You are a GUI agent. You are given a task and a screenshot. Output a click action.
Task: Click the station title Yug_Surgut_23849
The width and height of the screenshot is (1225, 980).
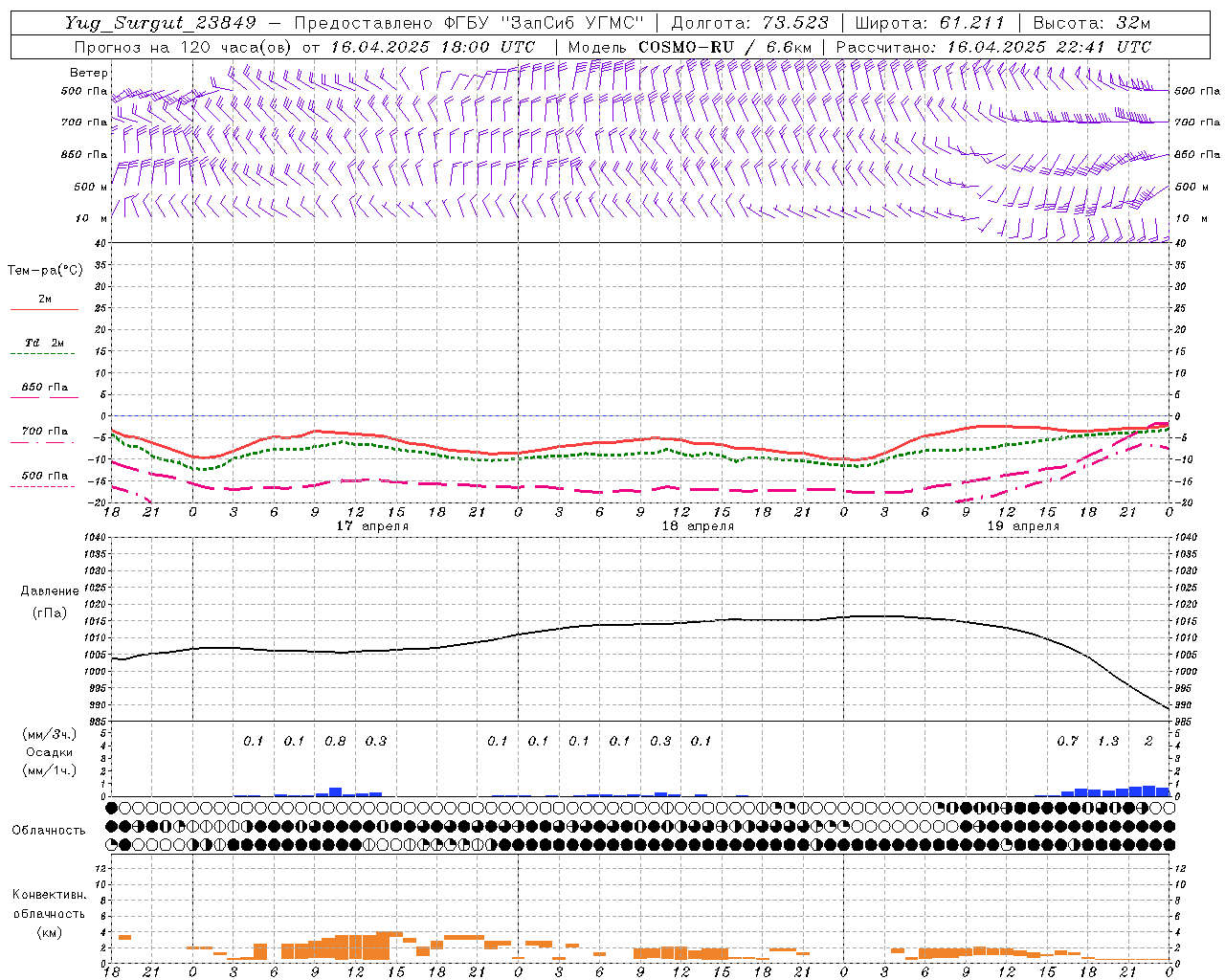161,23
